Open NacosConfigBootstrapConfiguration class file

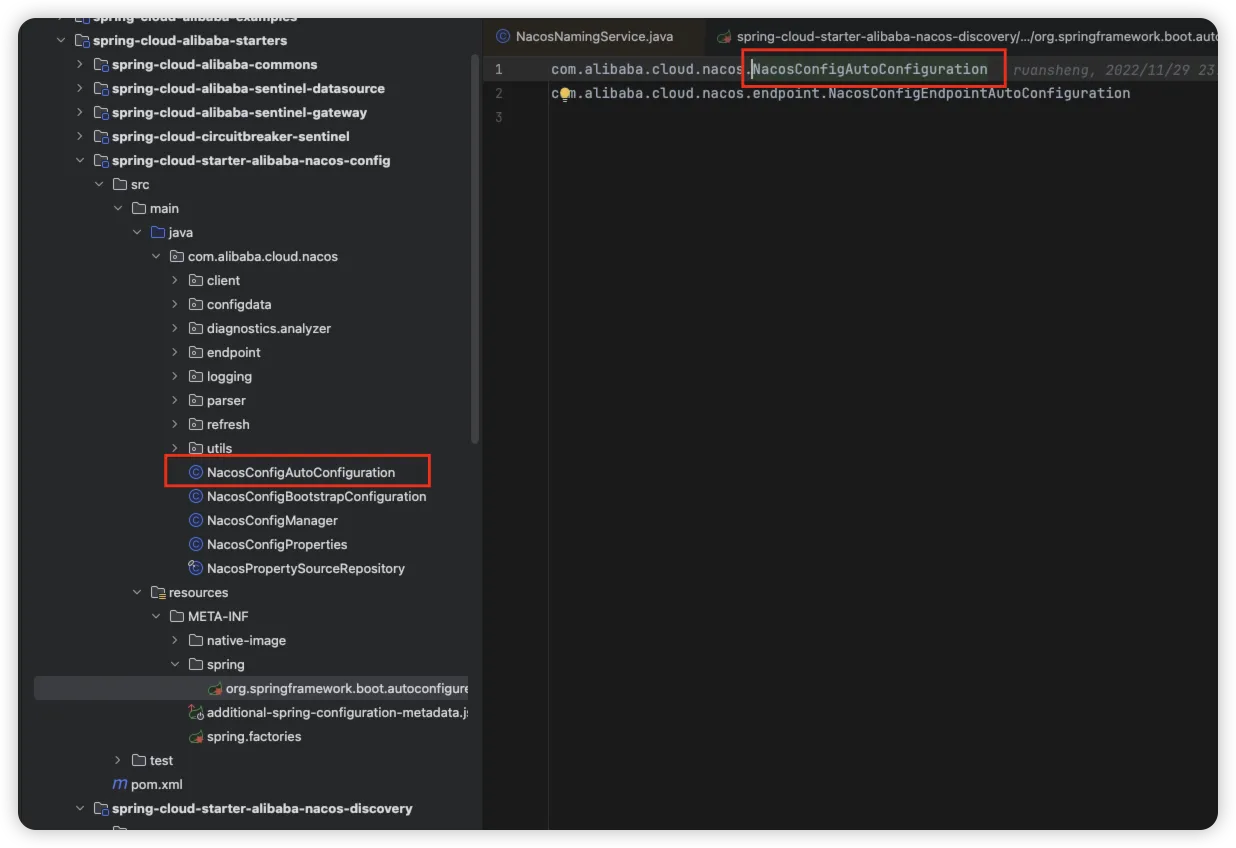click(x=316, y=496)
